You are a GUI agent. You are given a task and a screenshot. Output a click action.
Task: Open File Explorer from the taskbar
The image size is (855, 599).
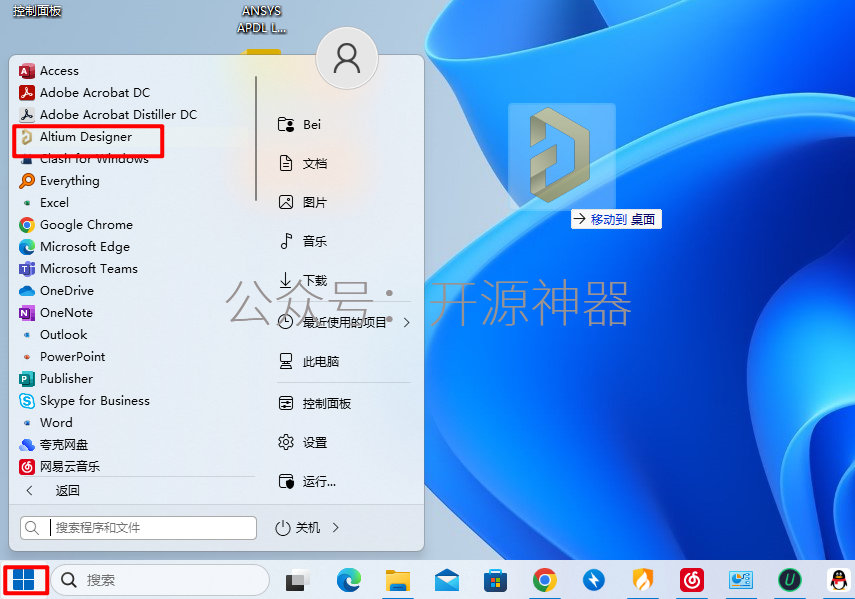pos(398,580)
